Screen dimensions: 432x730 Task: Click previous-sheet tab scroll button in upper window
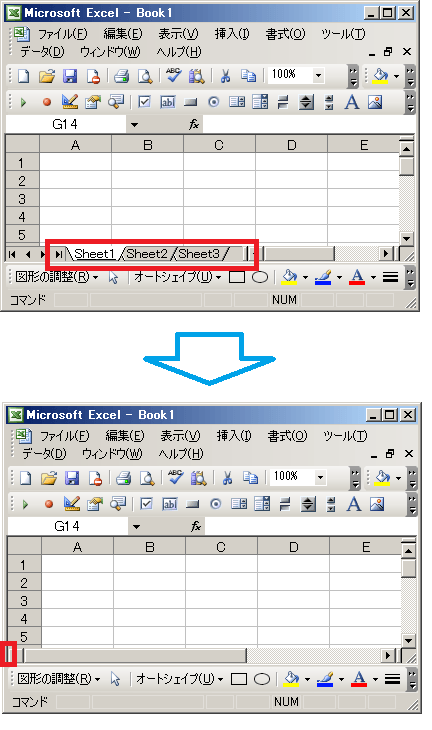(x=27, y=254)
